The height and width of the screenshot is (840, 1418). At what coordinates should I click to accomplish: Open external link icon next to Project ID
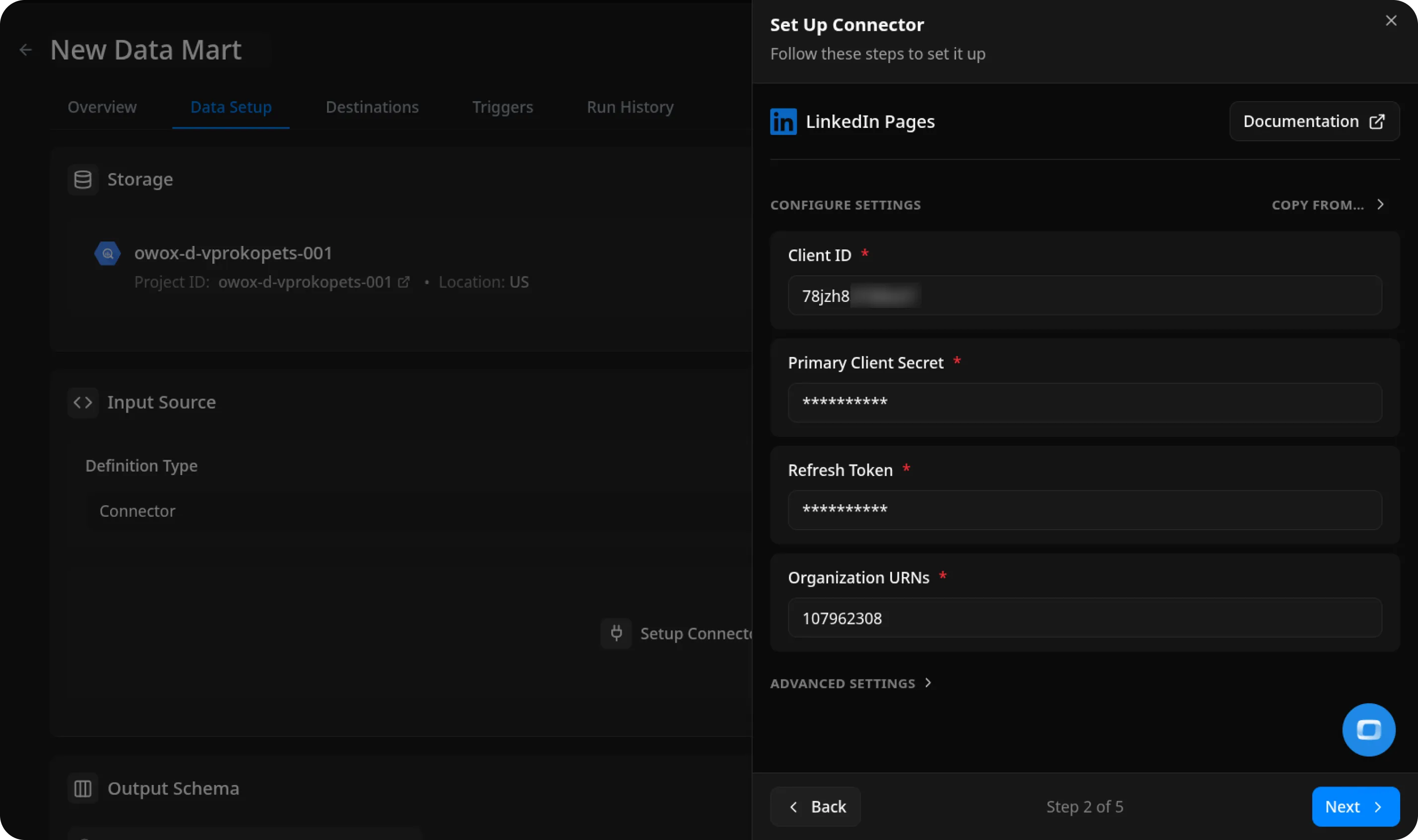[x=404, y=282]
